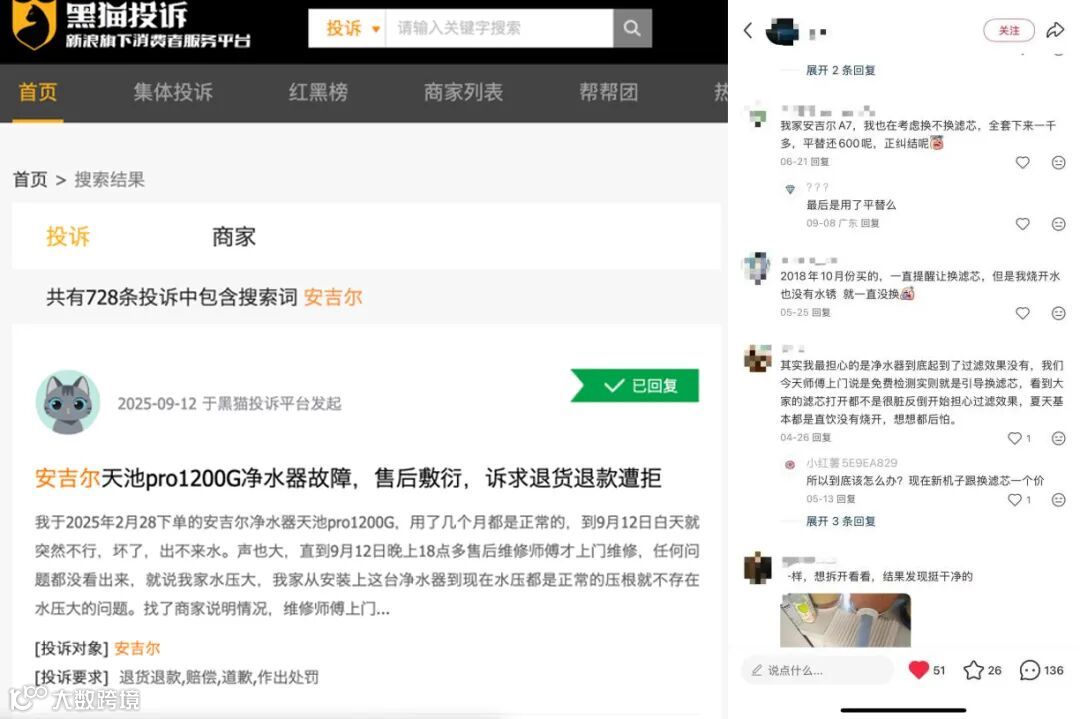Viewport: 1080px width, 719px height.
Task: Focus the 请输入关键字搜索 input field
Action: (499, 28)
